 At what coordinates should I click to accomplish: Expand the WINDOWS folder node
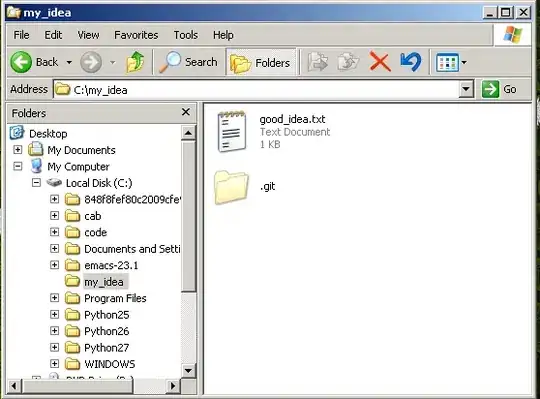point(54,364)
